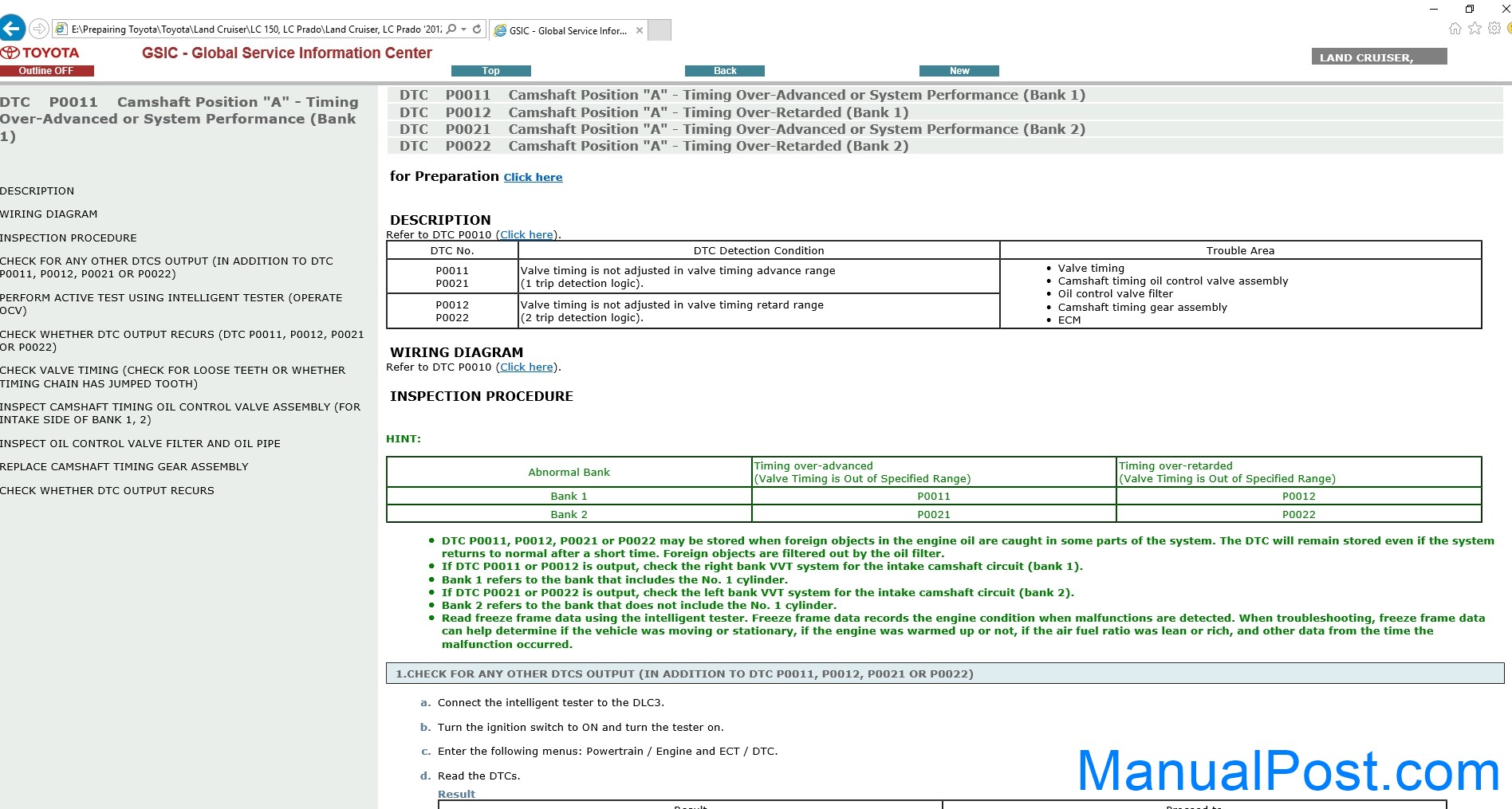Go to INSPECT CAMSHAFT TIMING OIL CONTROL VALVE ASSEMBLY item
This screenshot has height=809, width=1512.
pyautogui.click(x=180, y=414)
